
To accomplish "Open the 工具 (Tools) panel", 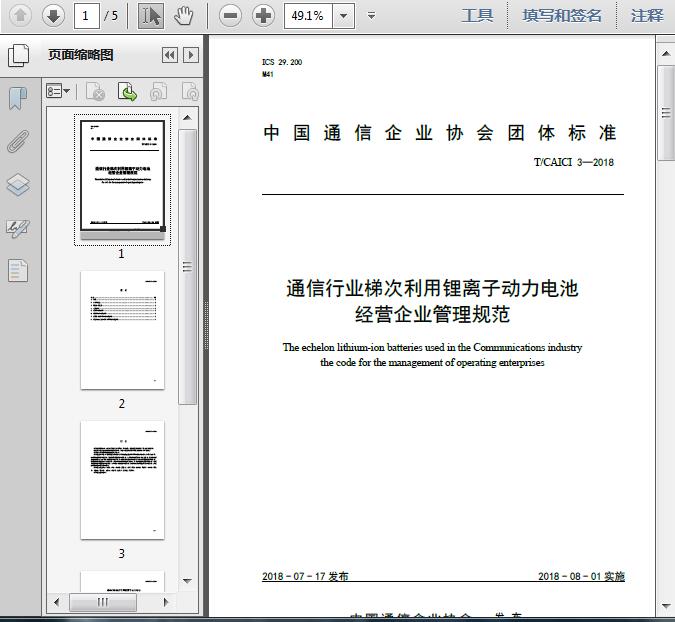I will tap(477, 16).
